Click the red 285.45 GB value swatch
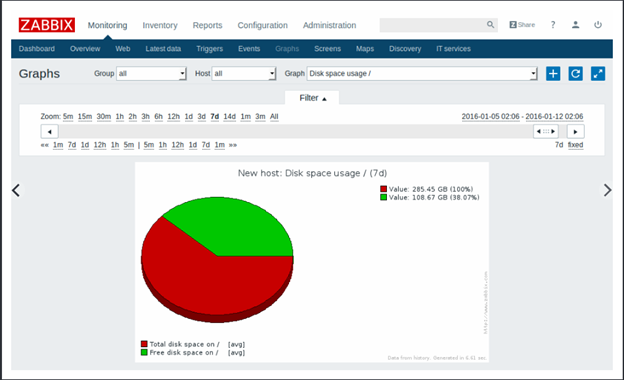The height and width of the screenshot is (380, 624). tap(384, 189)
